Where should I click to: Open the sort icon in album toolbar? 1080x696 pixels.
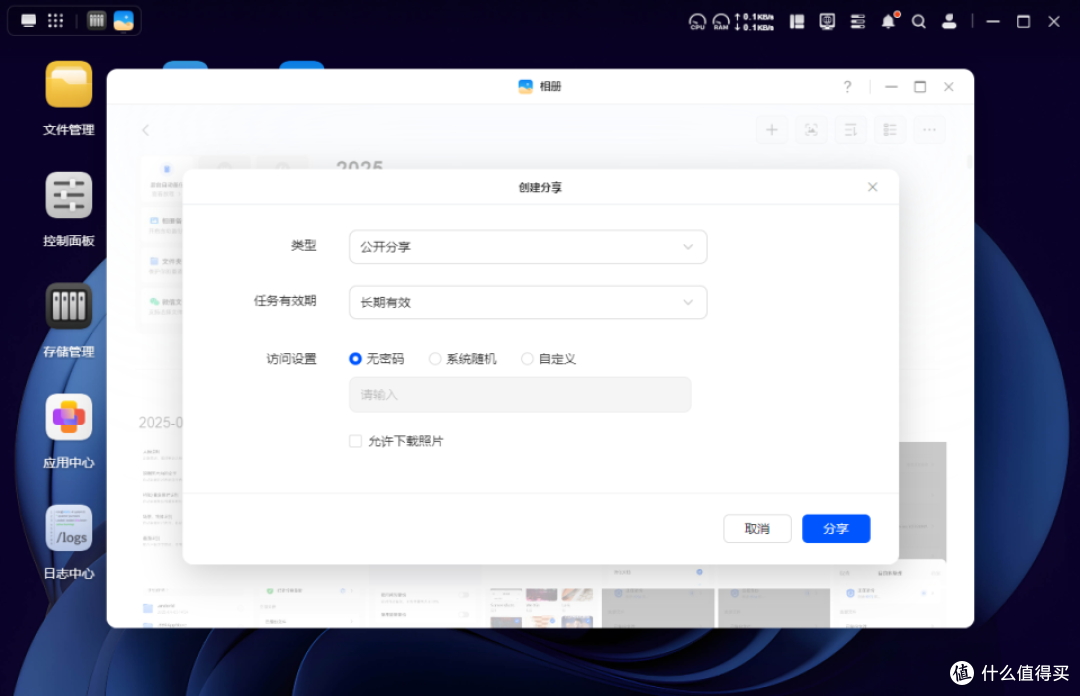coord(851,130)
